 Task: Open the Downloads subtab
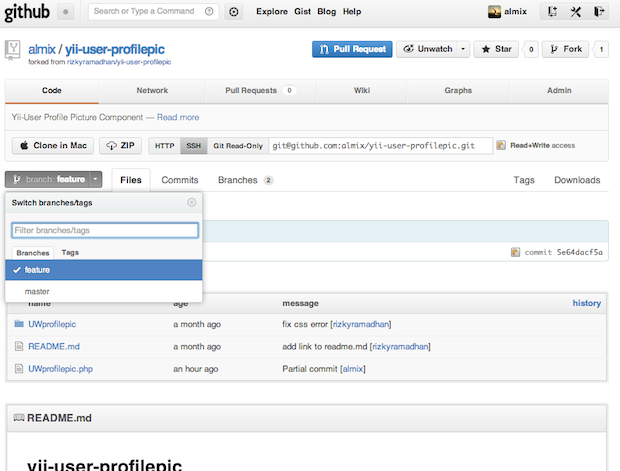(x=577, y=180)
